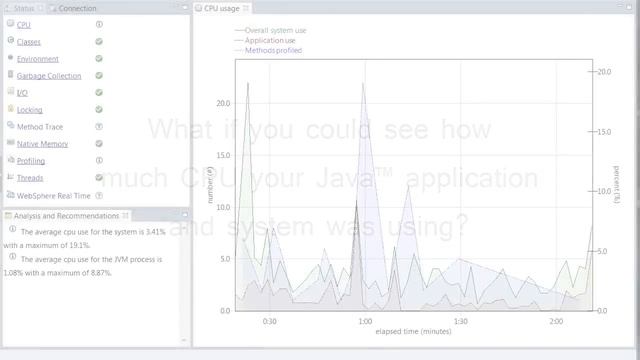Click the green check status for I/O
The height and width of the screenshot is (360, 640).
pos(99,93)
